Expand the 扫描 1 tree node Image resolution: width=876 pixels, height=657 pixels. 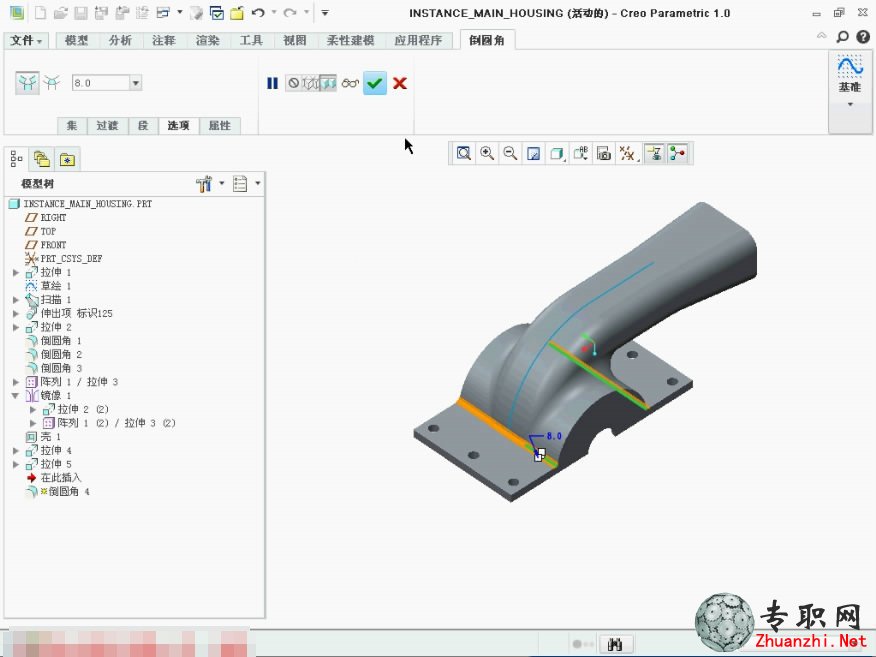[x=16, y=300]
